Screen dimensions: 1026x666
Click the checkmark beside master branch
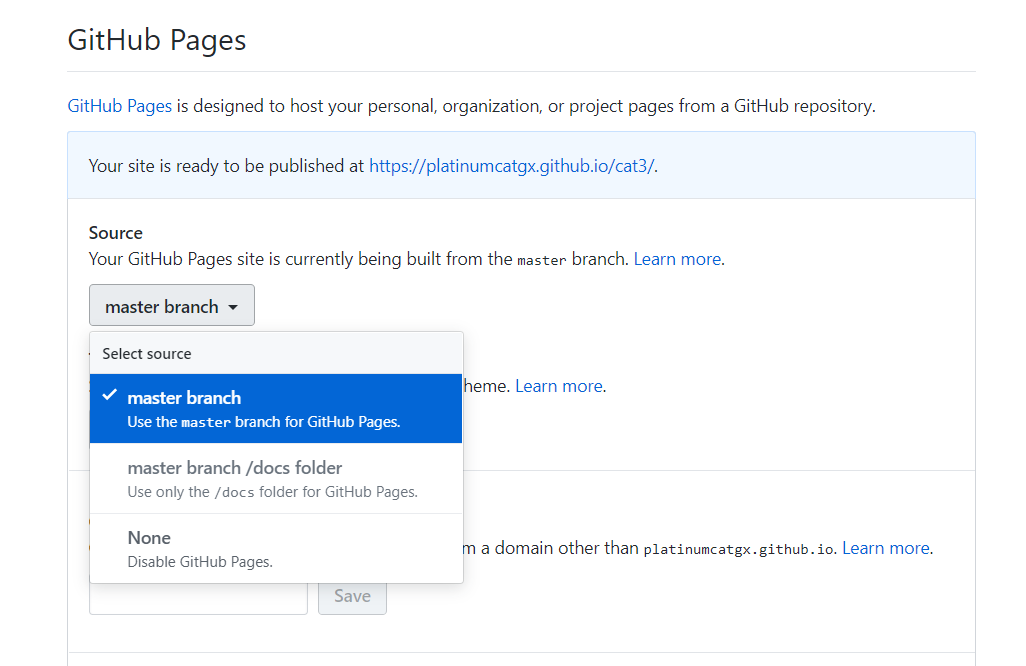[x=110, y=394]
